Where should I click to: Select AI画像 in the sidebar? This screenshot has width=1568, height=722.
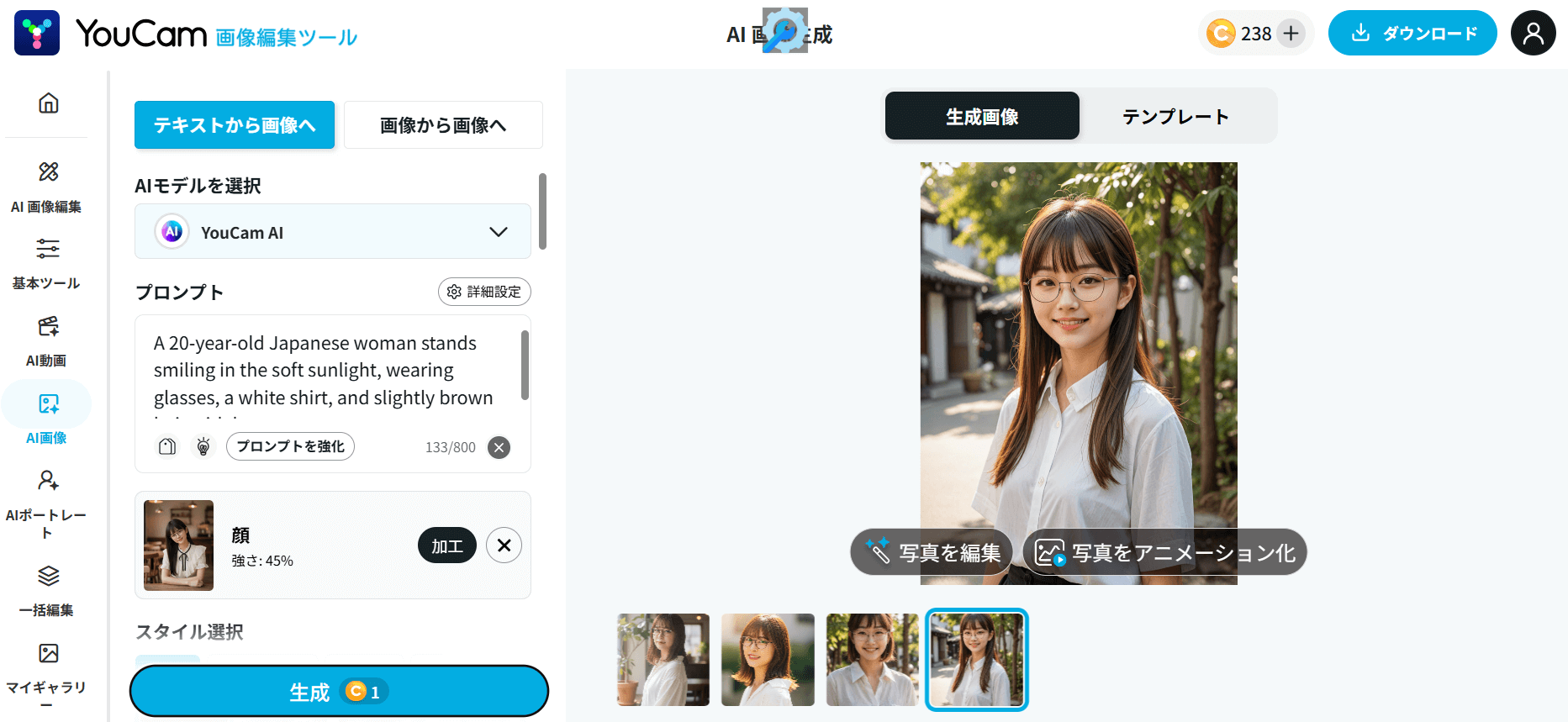click(46, 419)
